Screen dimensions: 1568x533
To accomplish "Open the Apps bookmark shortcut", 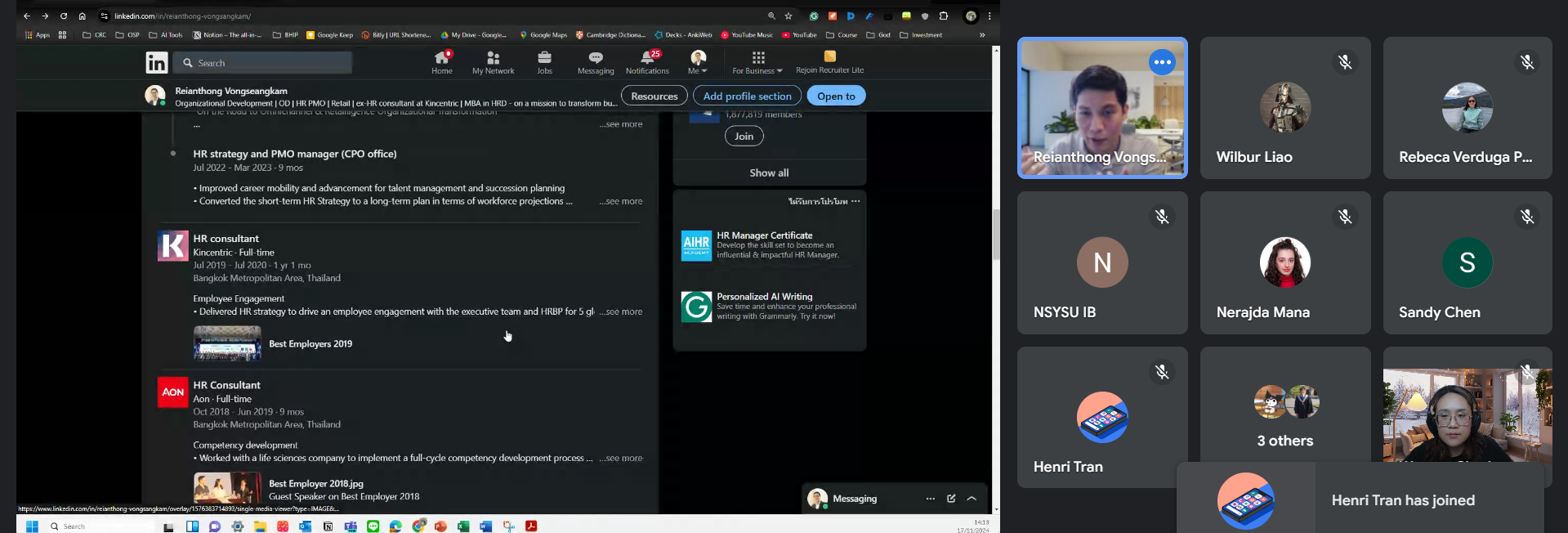I will click(38, 35).
